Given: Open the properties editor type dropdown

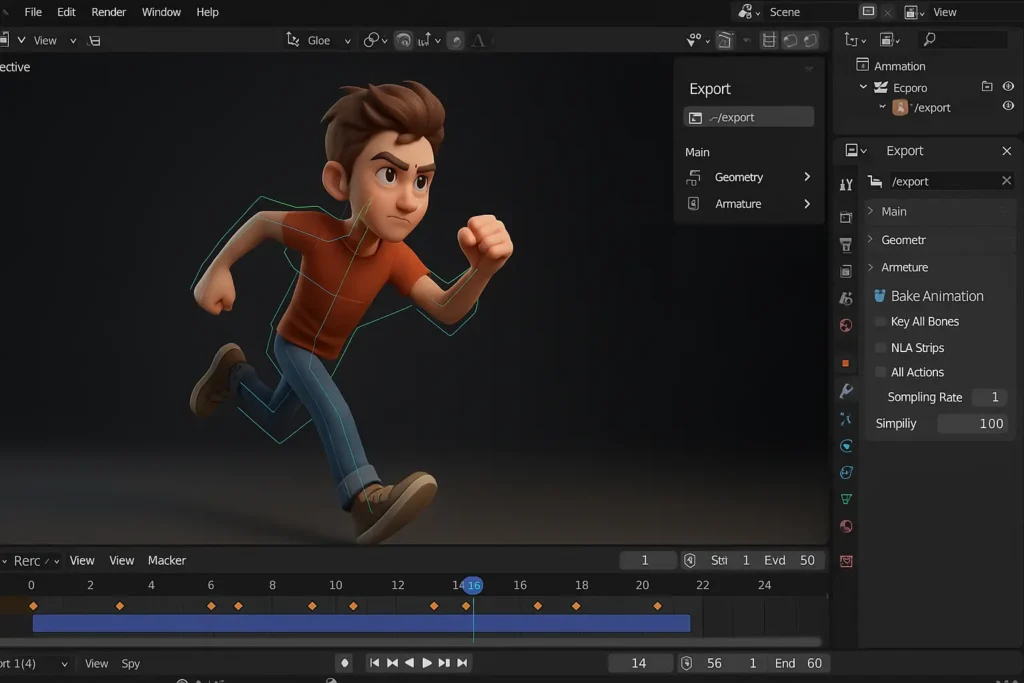Looking at the screenshot, I should point(855,150).
